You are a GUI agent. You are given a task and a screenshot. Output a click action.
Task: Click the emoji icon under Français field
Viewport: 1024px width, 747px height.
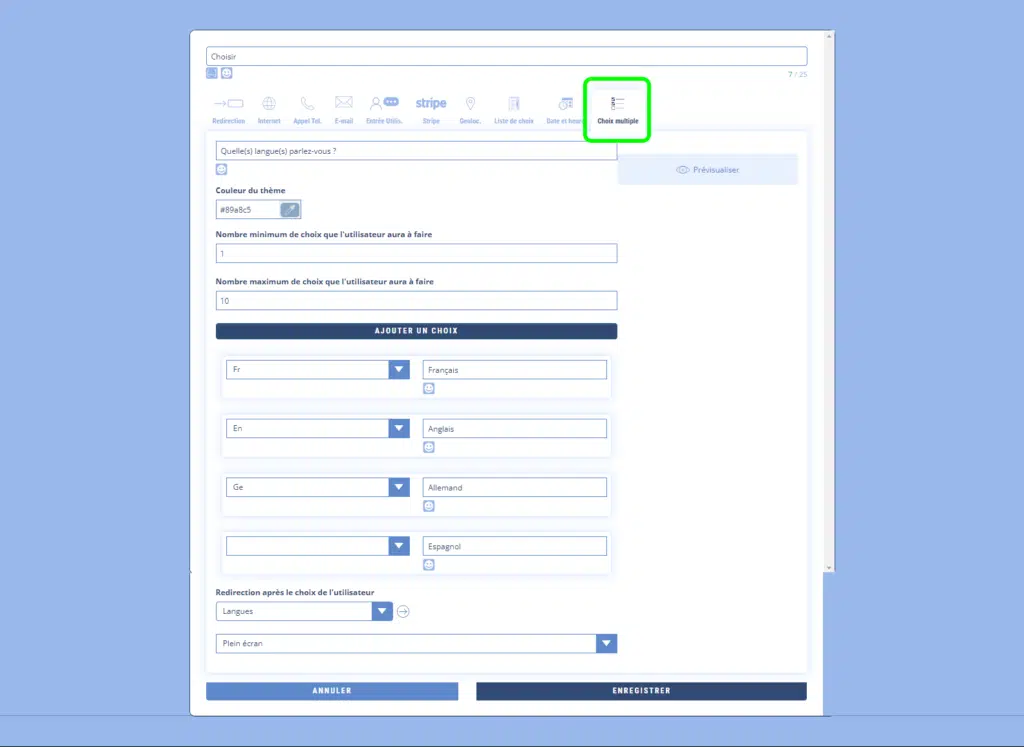pyautogui.click(x=429, y=388)
